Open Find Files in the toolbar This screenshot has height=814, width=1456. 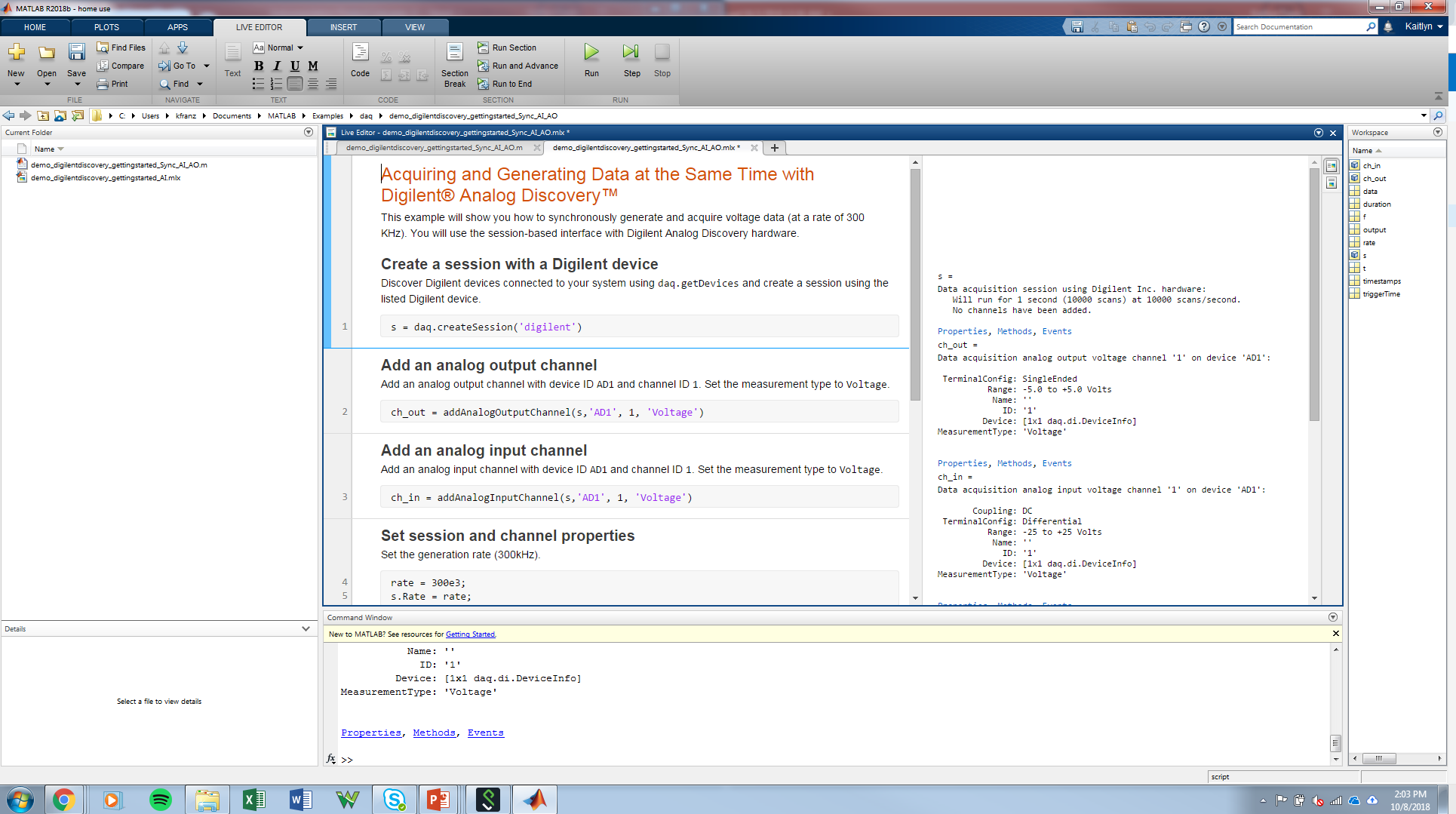pos(121,47)
